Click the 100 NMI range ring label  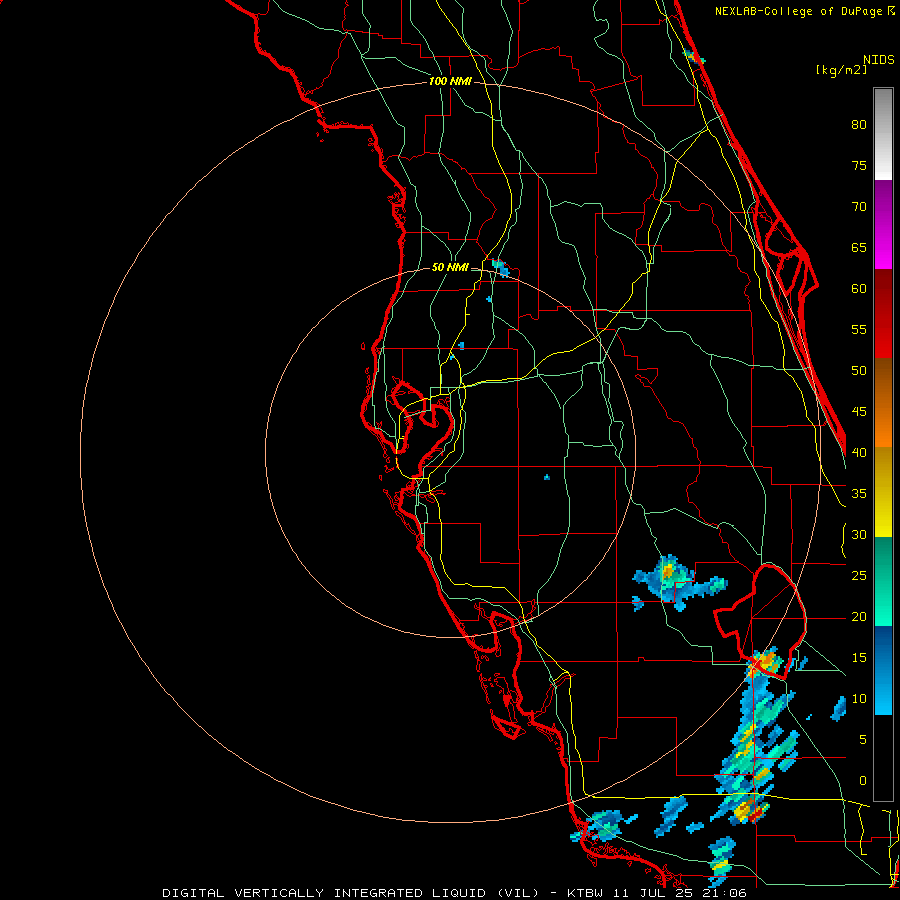(450, 81)
